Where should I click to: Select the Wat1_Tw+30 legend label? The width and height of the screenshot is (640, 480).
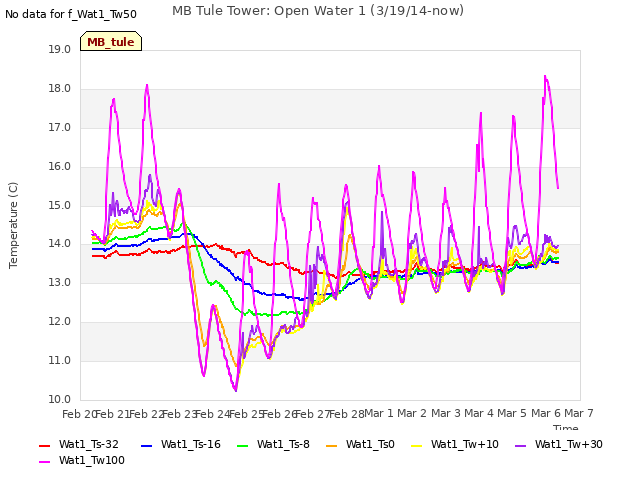coord(569,444)
